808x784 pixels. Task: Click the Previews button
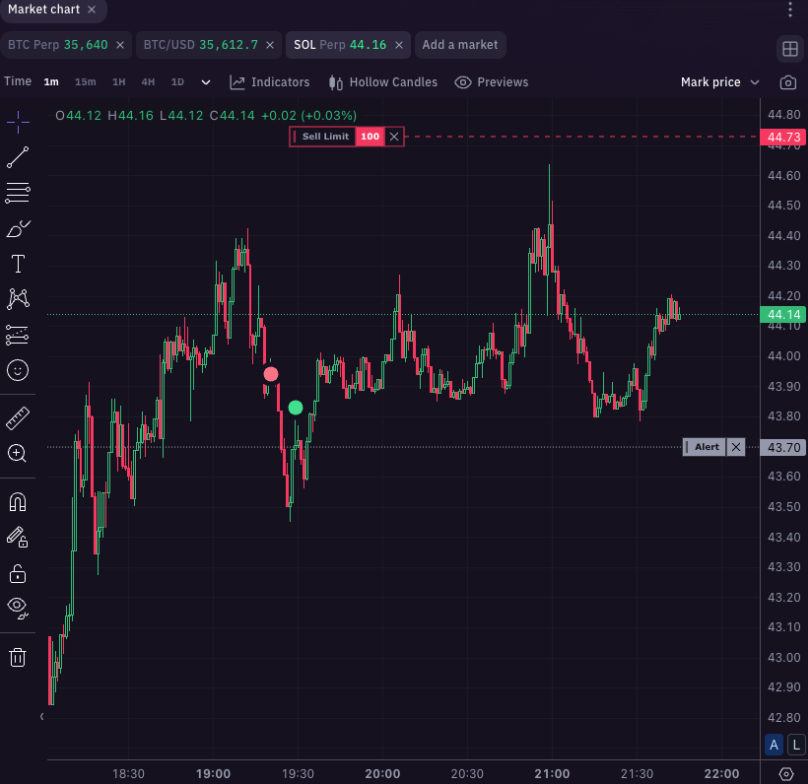pyautogui.click(x=492, y=82)
